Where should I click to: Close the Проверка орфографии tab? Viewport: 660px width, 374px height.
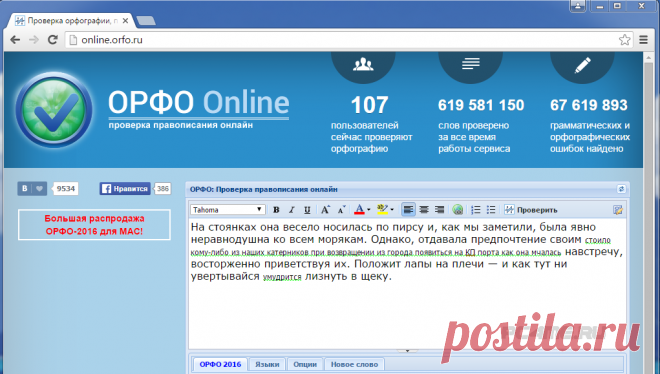[125, 20]
